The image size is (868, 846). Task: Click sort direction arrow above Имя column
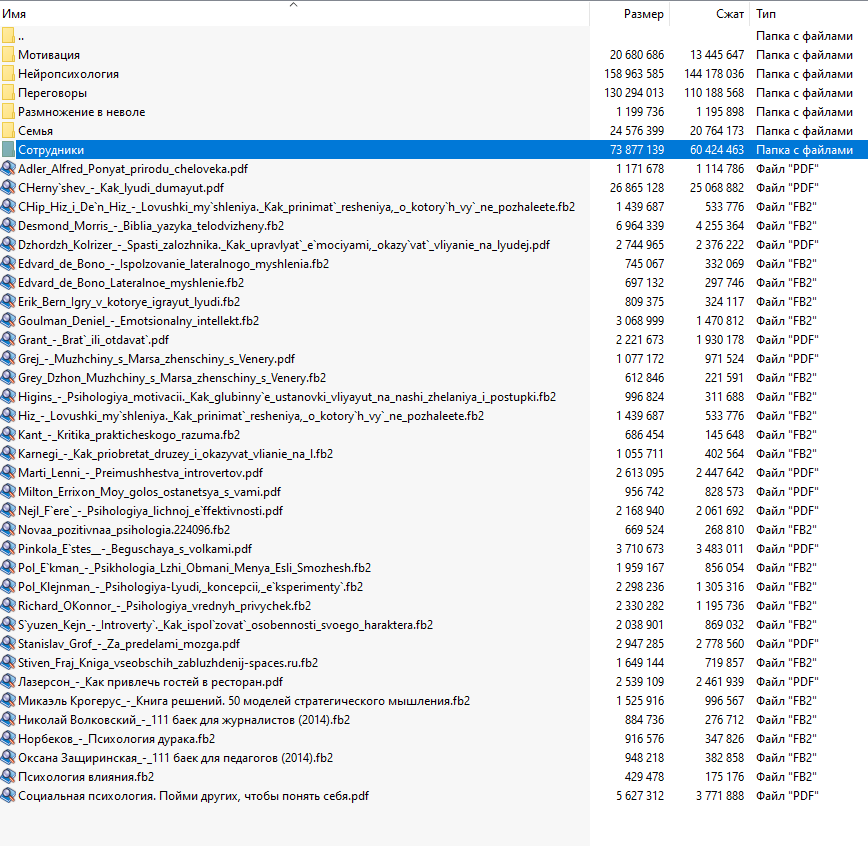(294, 5)
